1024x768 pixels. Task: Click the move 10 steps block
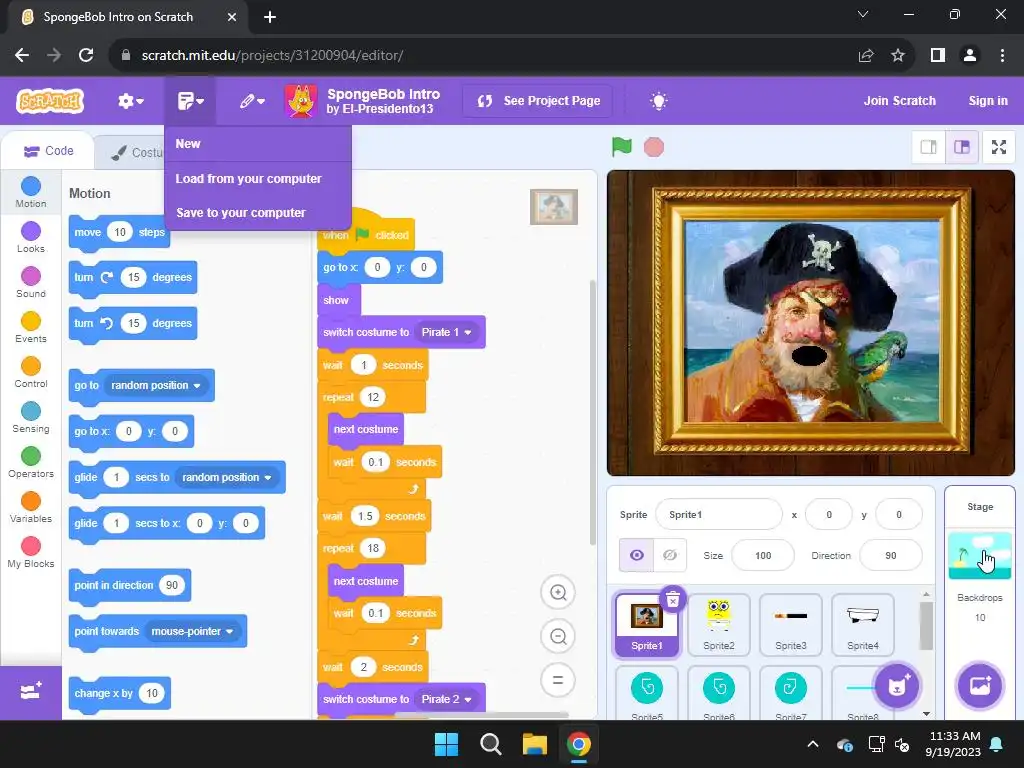119,232
